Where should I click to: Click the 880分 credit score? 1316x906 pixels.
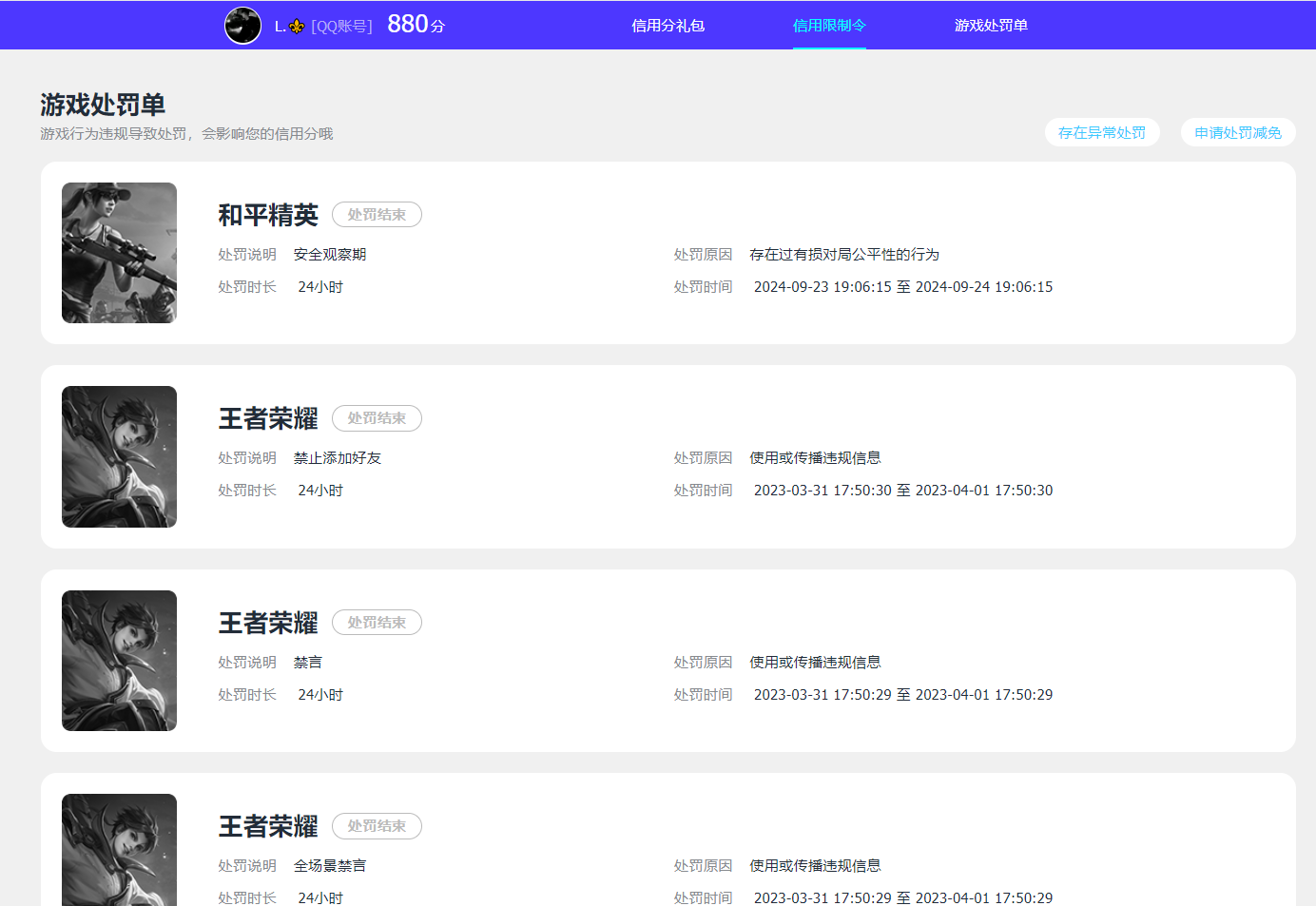pos(416,25)
